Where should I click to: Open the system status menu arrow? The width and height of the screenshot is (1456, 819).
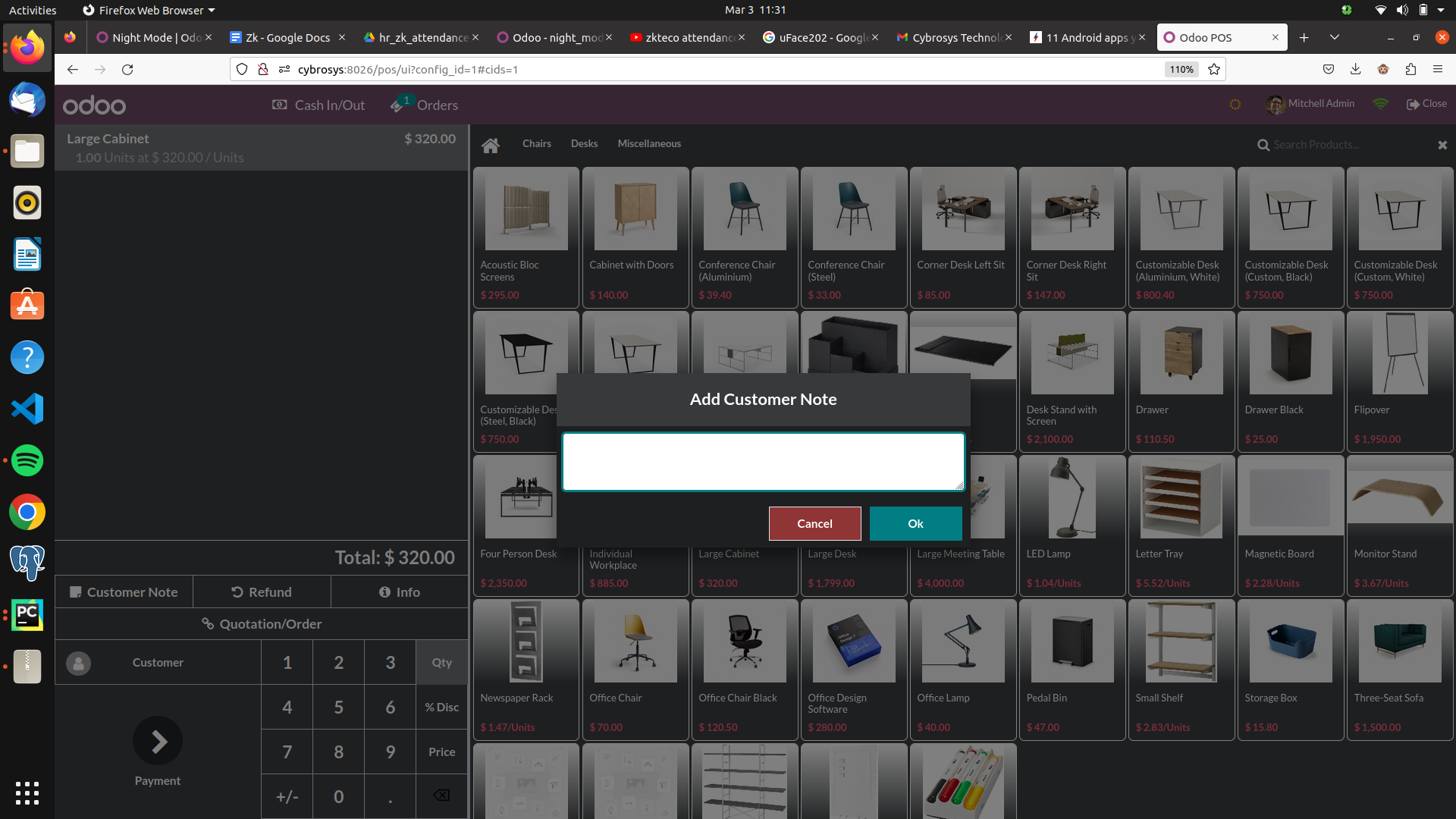pyautogui.click(x=1441, y=10)
